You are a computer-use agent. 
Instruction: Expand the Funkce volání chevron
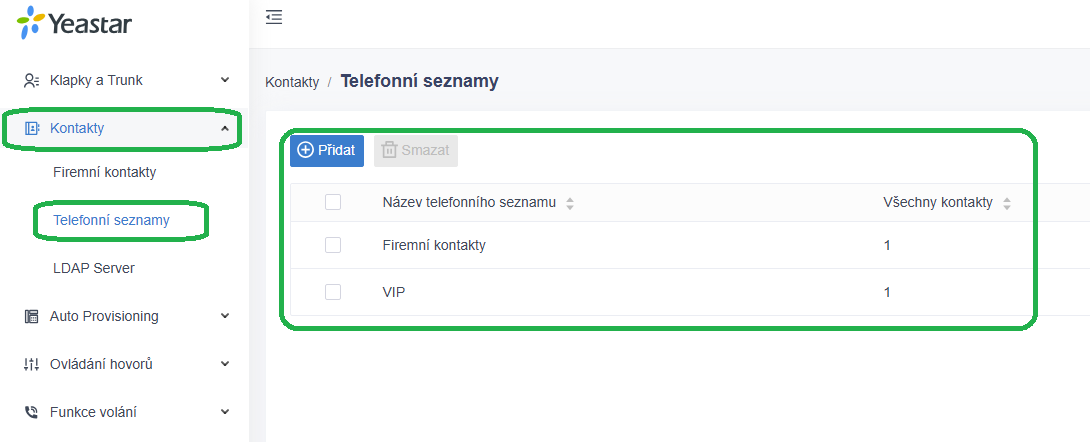click(225, 411)
